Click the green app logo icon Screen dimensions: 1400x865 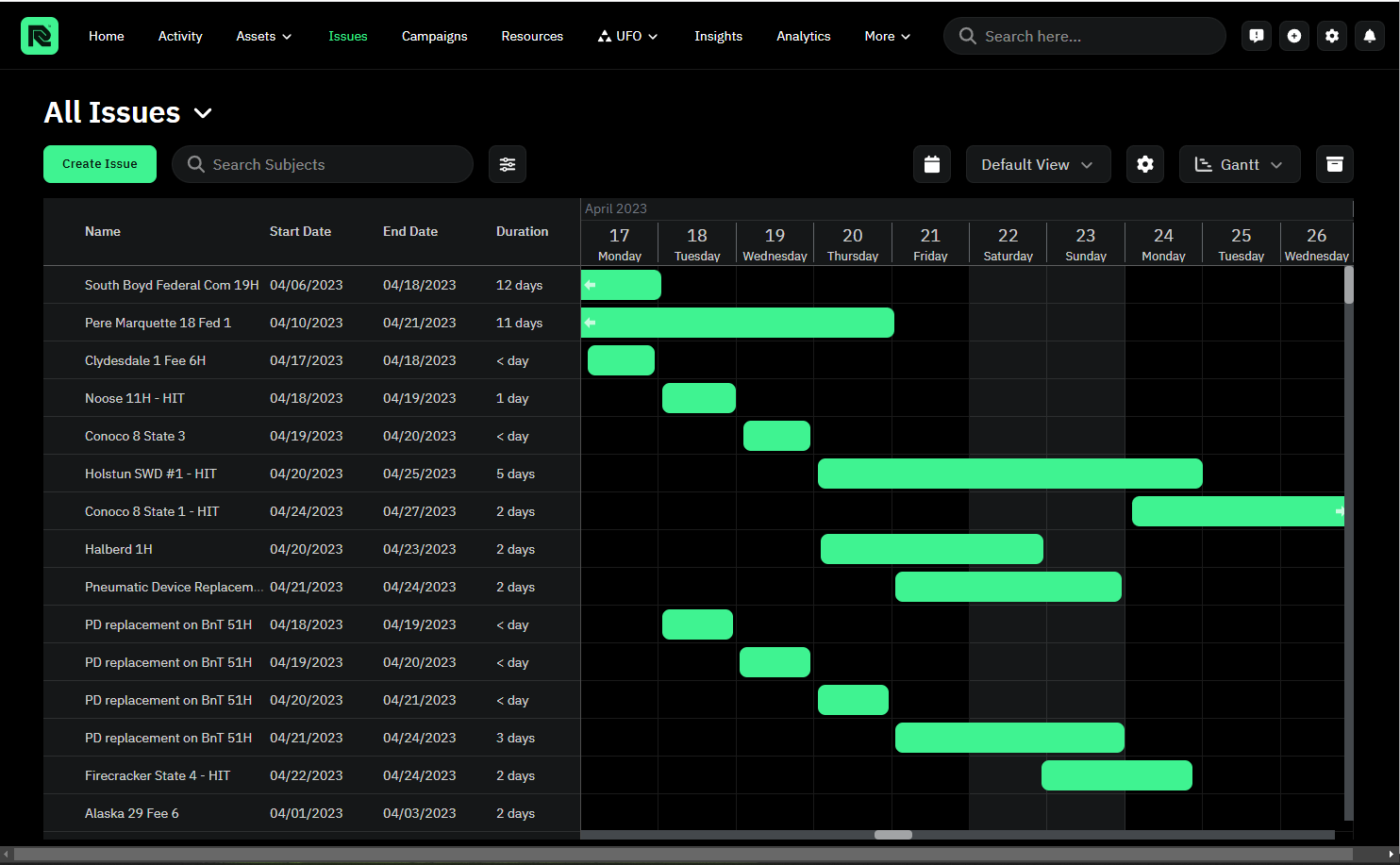coord(40,36)
